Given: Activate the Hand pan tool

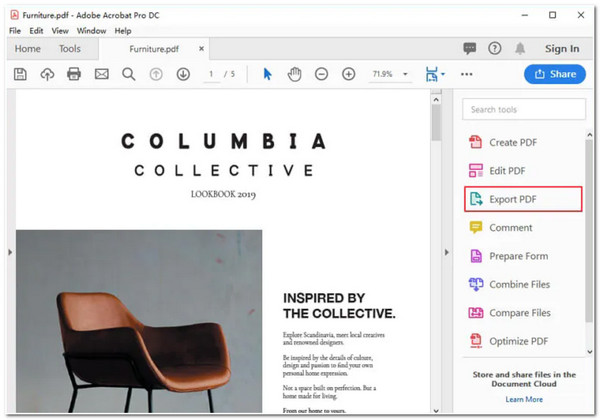Looking at the screenshot, I should pyautogui.click(x=295, y=74).
